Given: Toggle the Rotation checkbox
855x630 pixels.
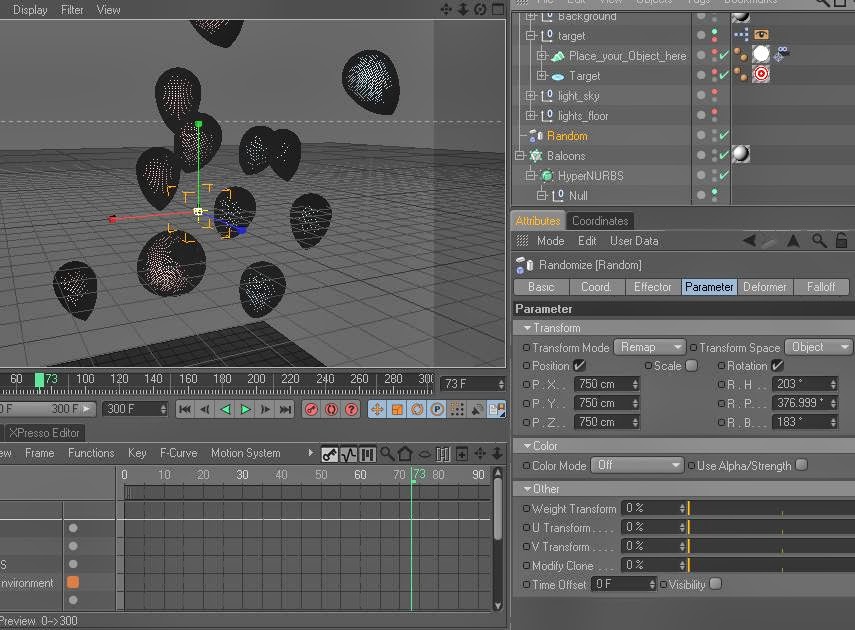Looking at the screenshot, I should point(778,365).
